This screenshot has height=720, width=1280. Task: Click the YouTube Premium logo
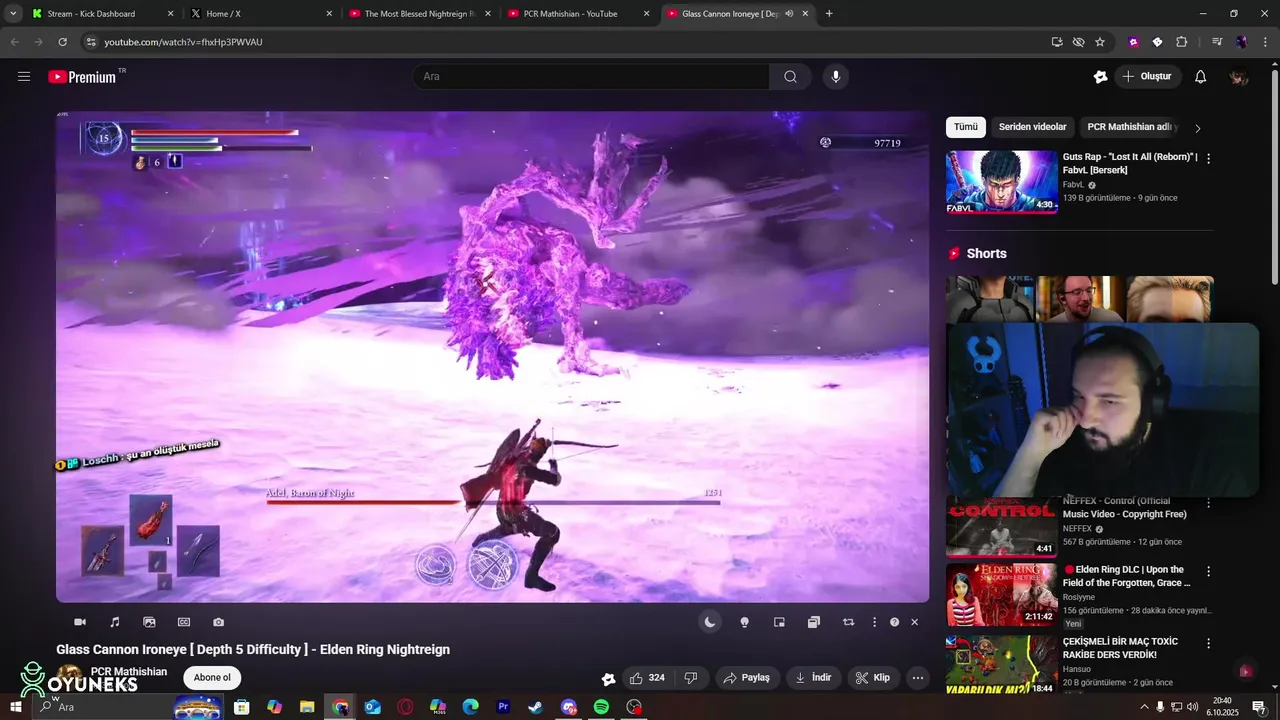tap(82, 77)
